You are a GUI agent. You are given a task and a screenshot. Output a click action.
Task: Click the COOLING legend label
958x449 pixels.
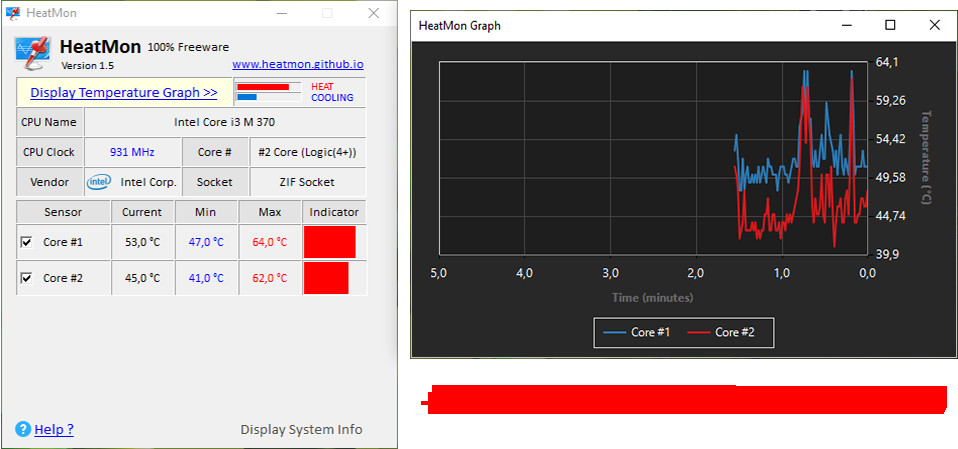pyautogui.click(x=332, y=98)
